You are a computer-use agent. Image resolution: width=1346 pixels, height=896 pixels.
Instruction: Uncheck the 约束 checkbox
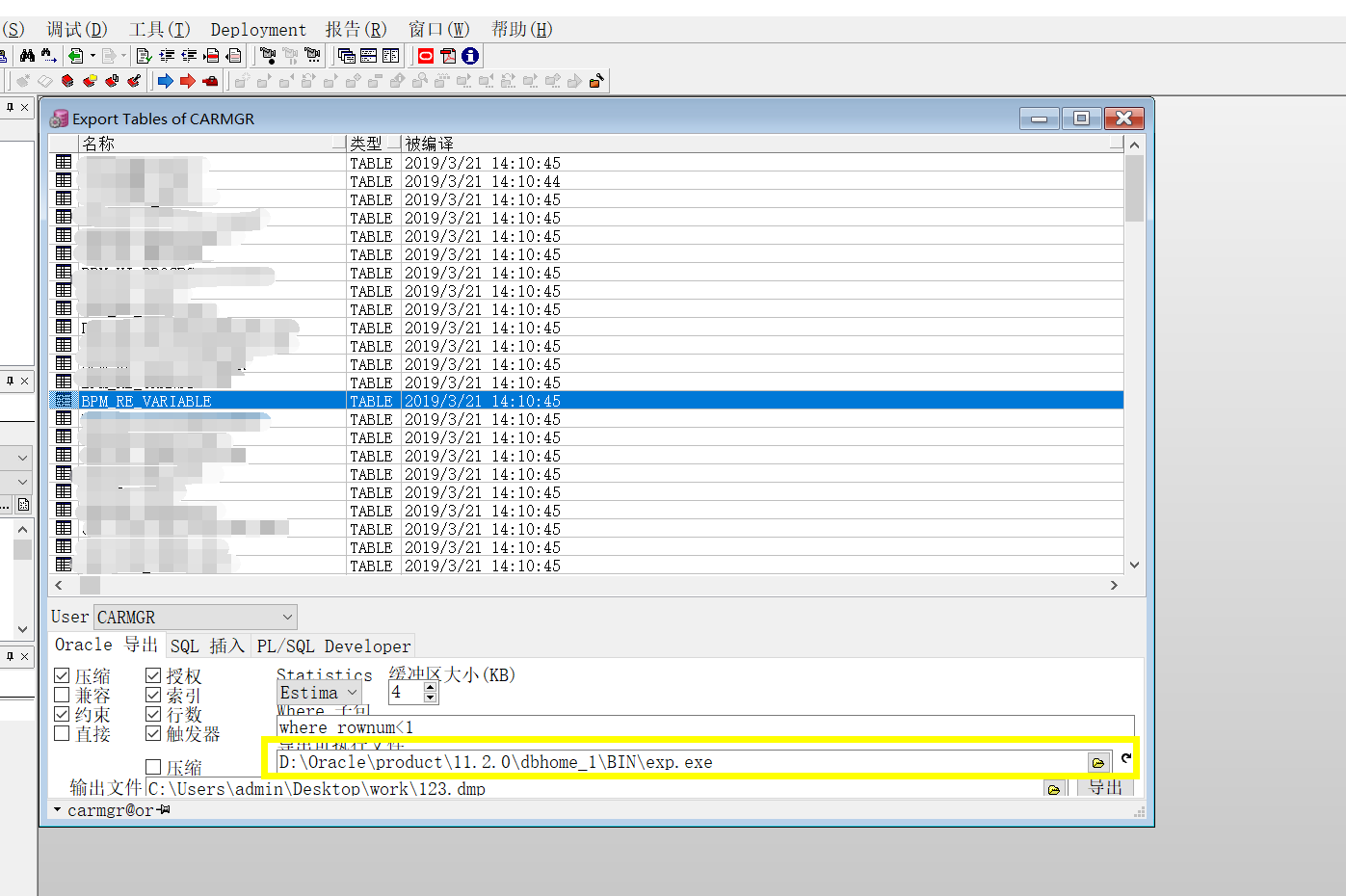click(x=63, y=714)
